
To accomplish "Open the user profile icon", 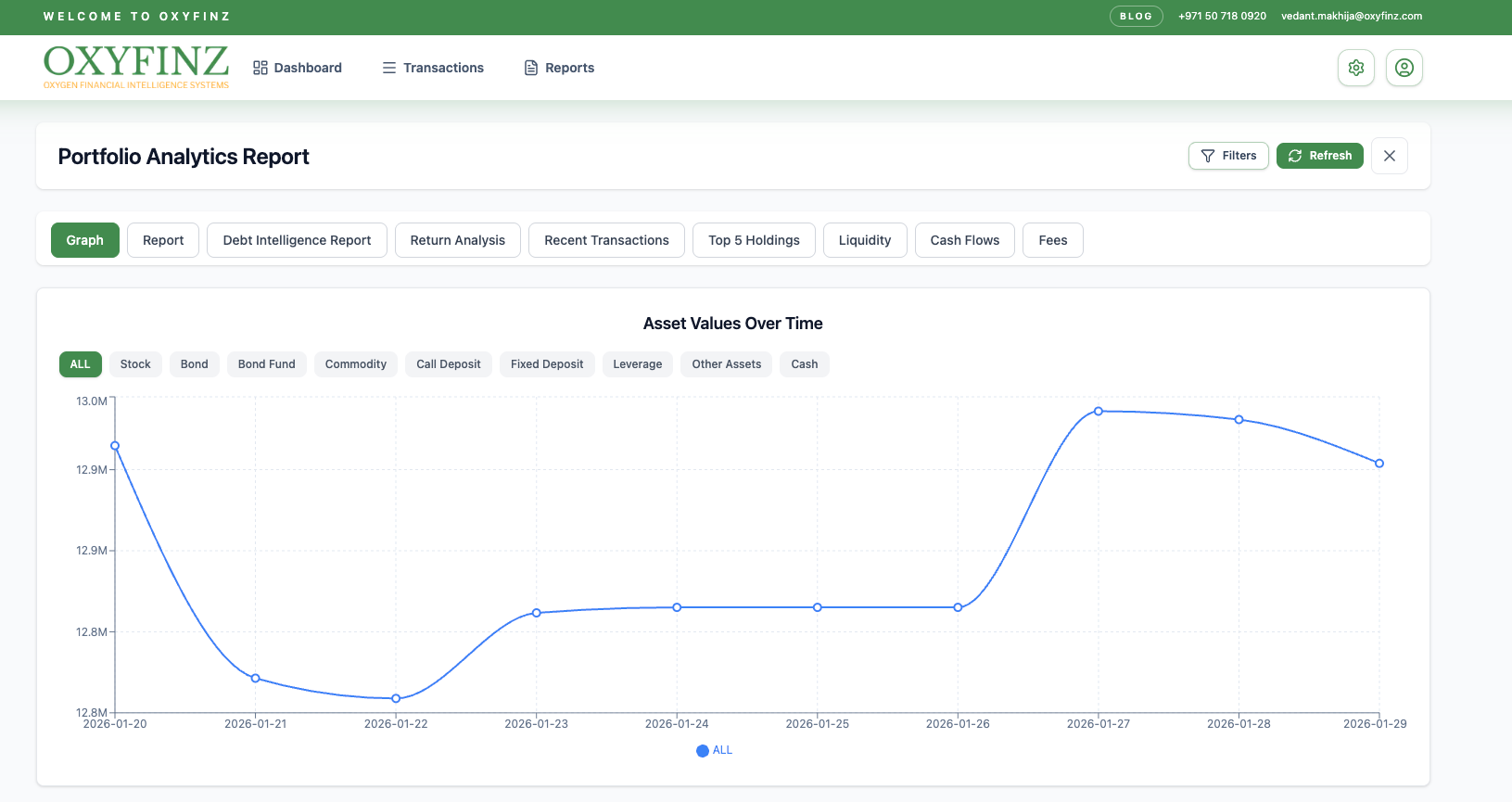I will coord(1404,68).
